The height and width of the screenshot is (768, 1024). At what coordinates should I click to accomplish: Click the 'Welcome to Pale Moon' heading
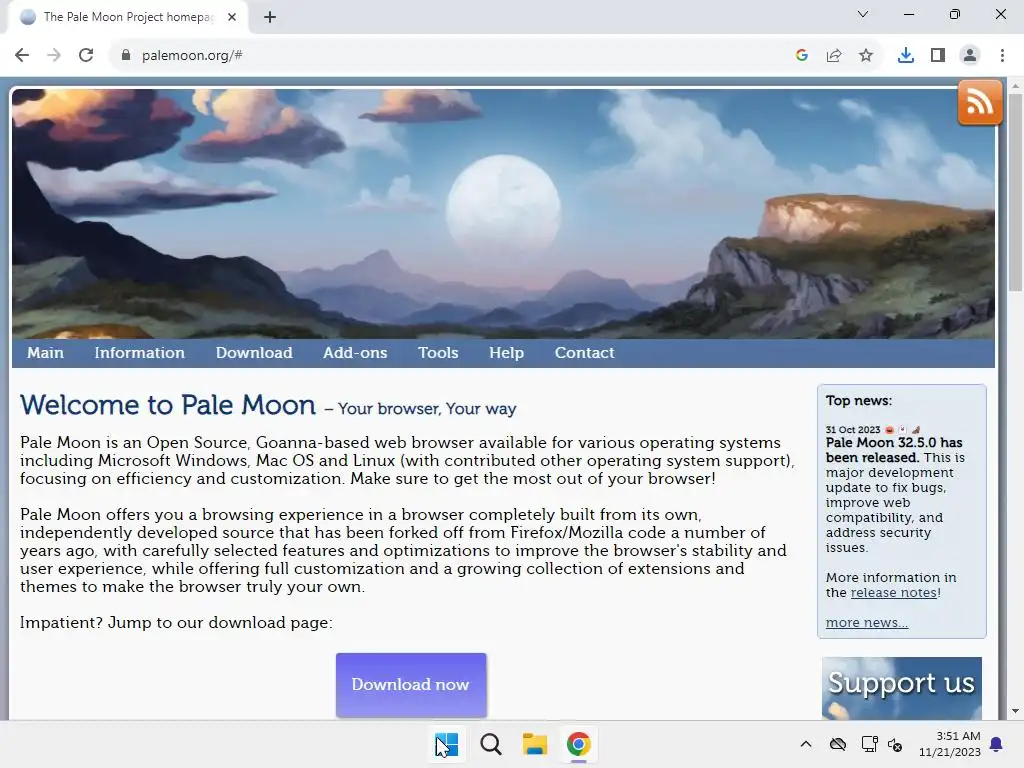coord(168,406)
